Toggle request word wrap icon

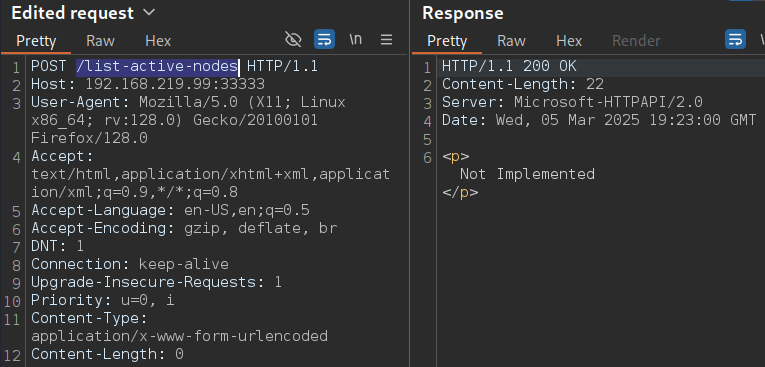324,40
